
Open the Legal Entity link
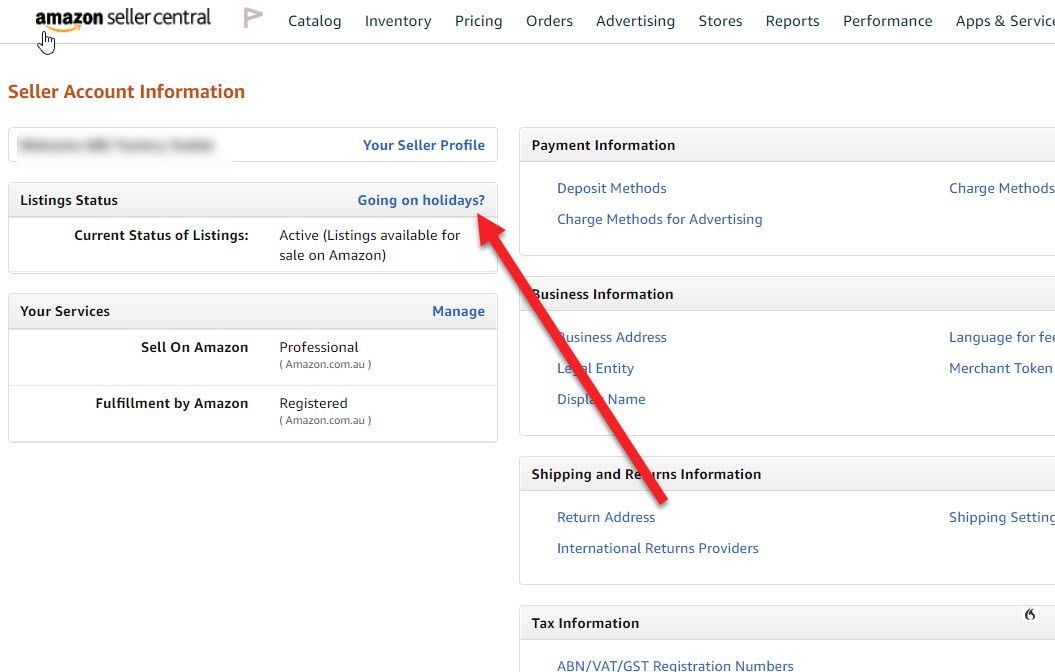[x=595, y=368]
